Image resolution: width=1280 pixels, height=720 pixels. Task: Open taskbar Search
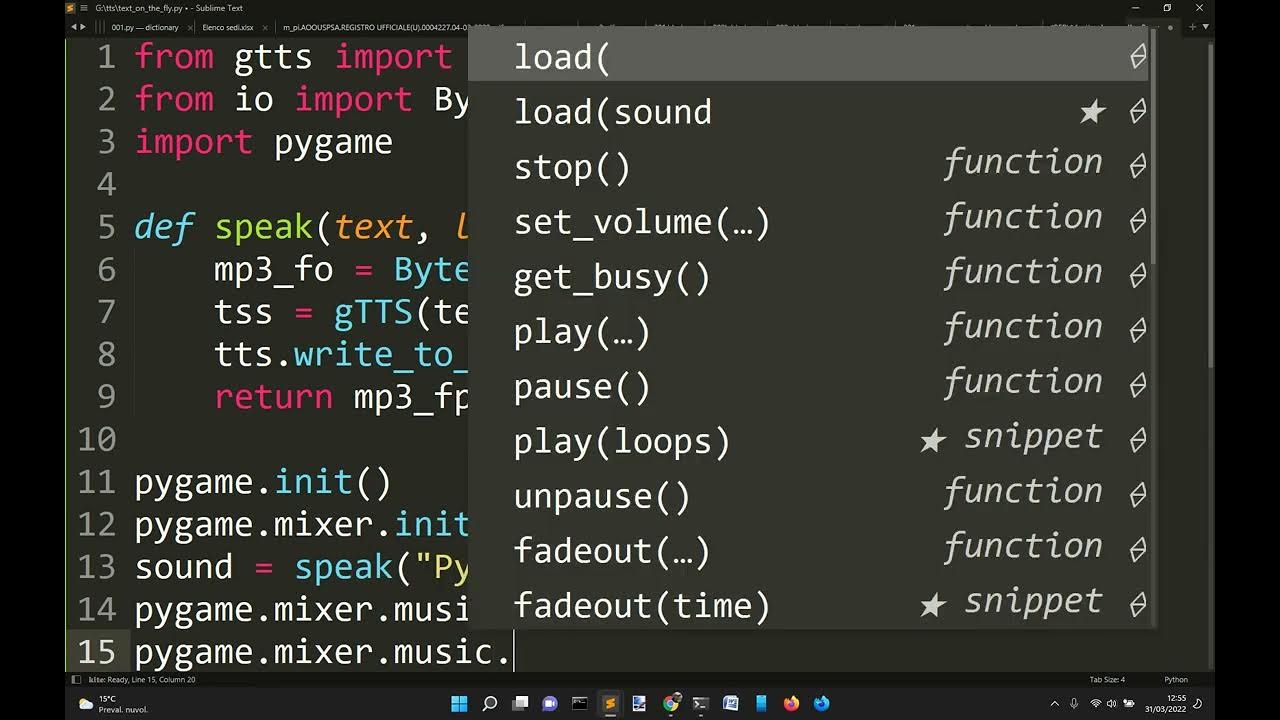[x=490, y=704]
